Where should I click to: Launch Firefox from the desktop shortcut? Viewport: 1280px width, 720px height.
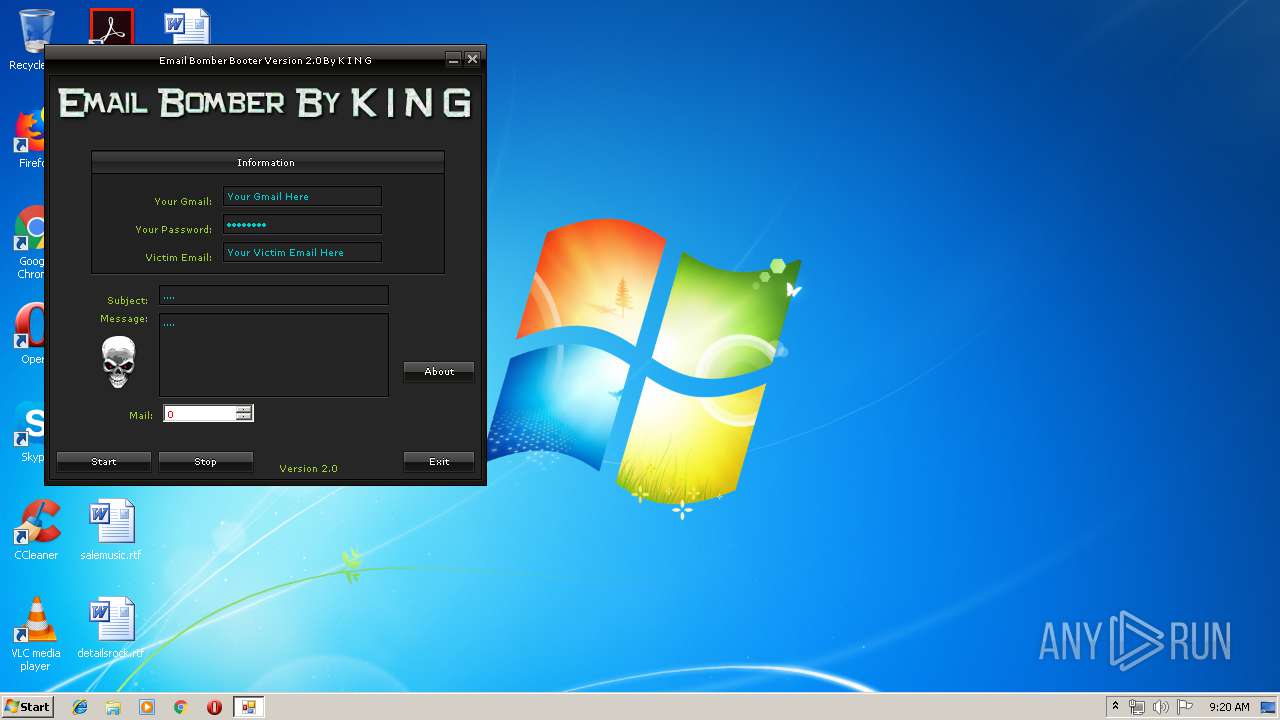30,138
